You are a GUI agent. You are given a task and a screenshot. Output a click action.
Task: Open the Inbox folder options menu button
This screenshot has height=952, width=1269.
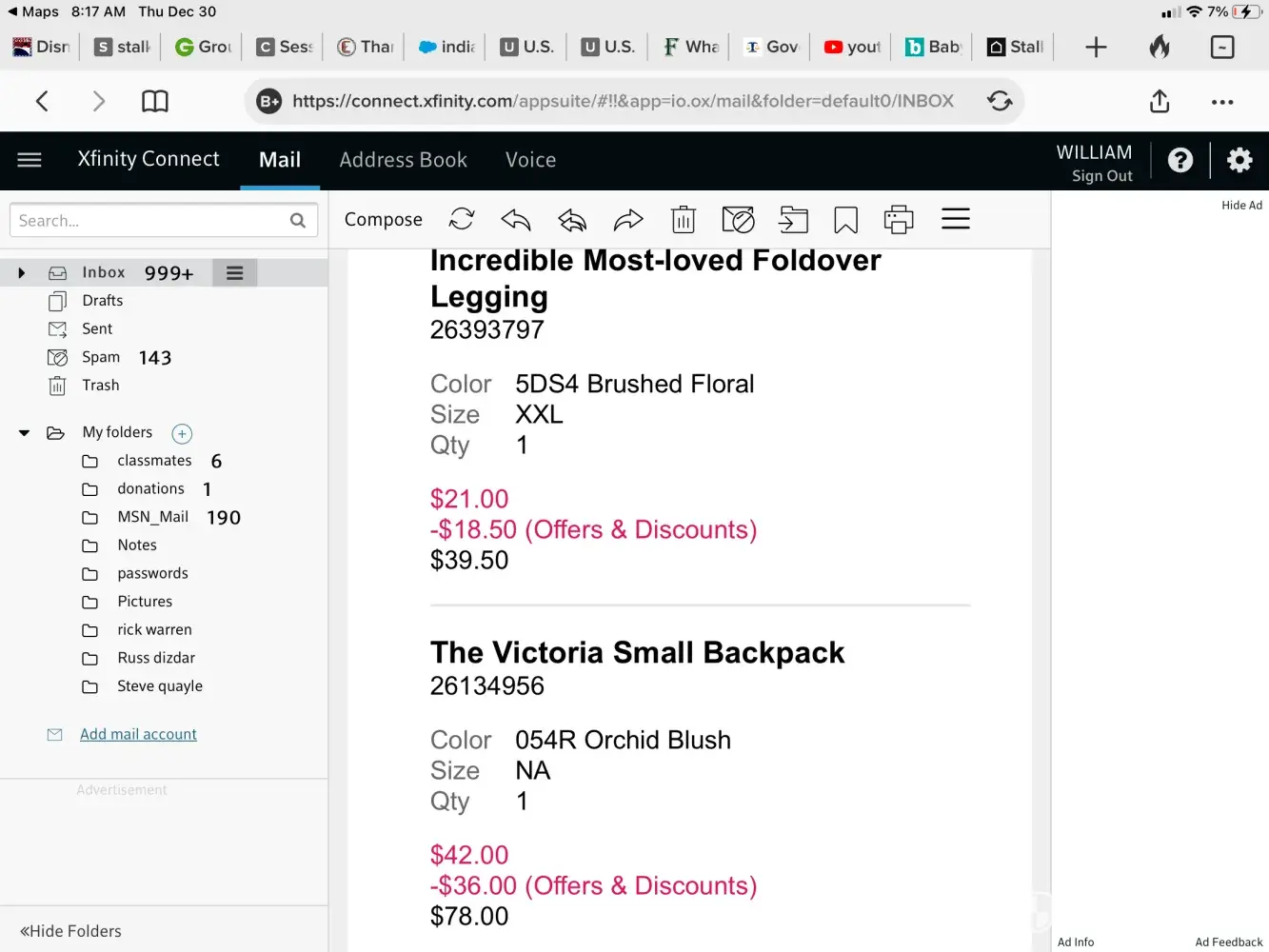(234, 273)
